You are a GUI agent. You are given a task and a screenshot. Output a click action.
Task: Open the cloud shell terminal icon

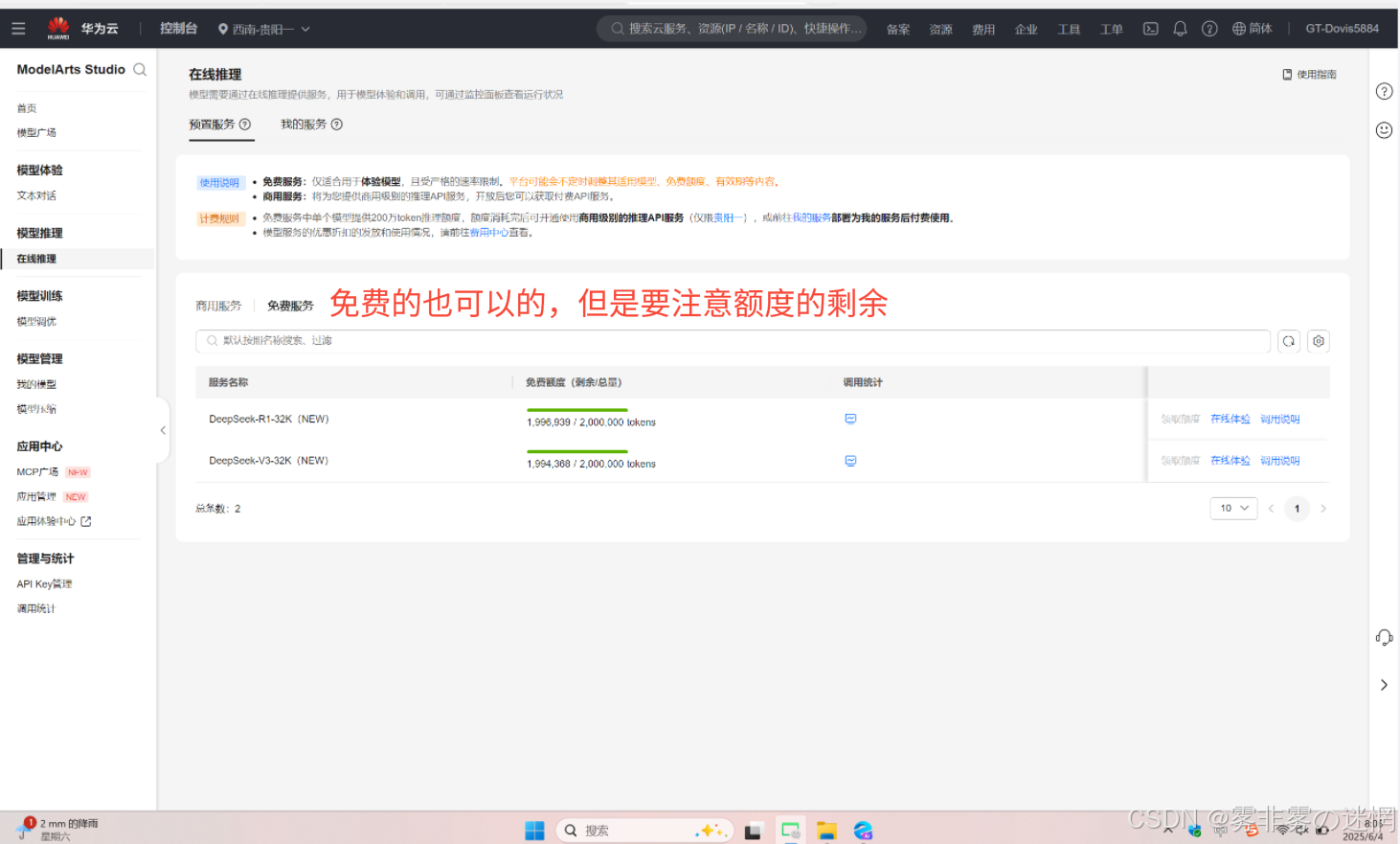(1150, 29)
